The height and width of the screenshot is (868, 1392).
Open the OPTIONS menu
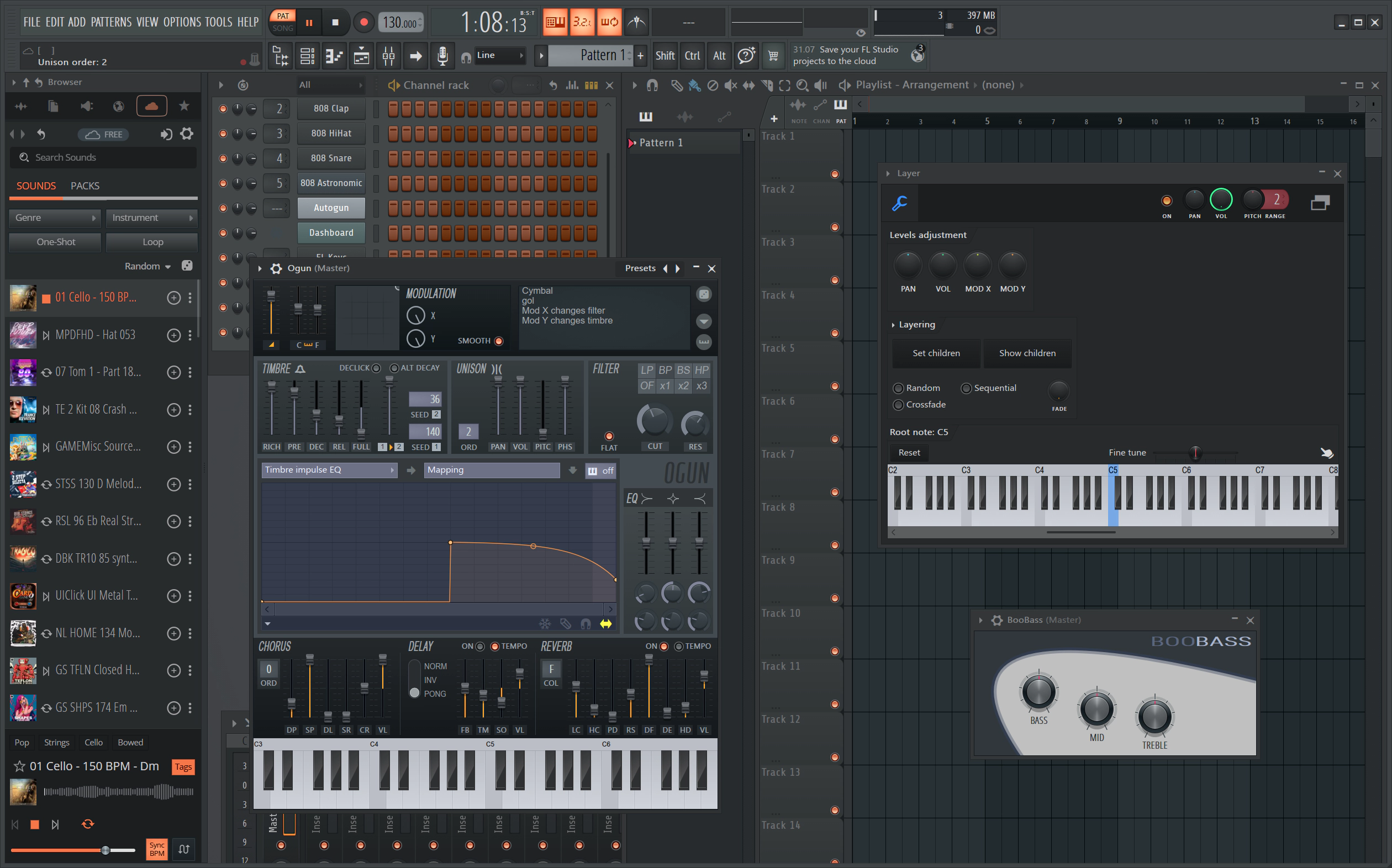(182, 23)
